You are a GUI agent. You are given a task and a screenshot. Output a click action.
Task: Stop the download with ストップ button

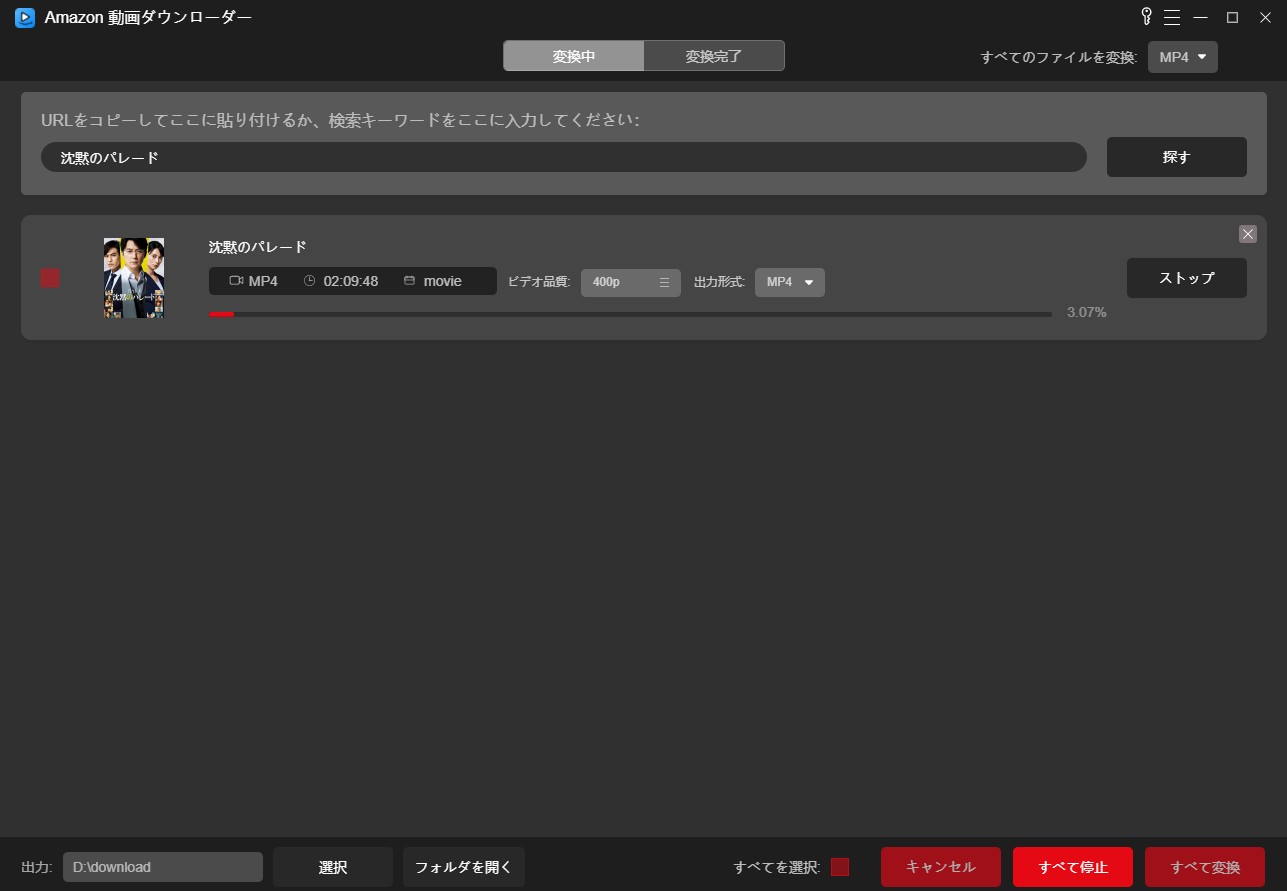coord(1187,278)
